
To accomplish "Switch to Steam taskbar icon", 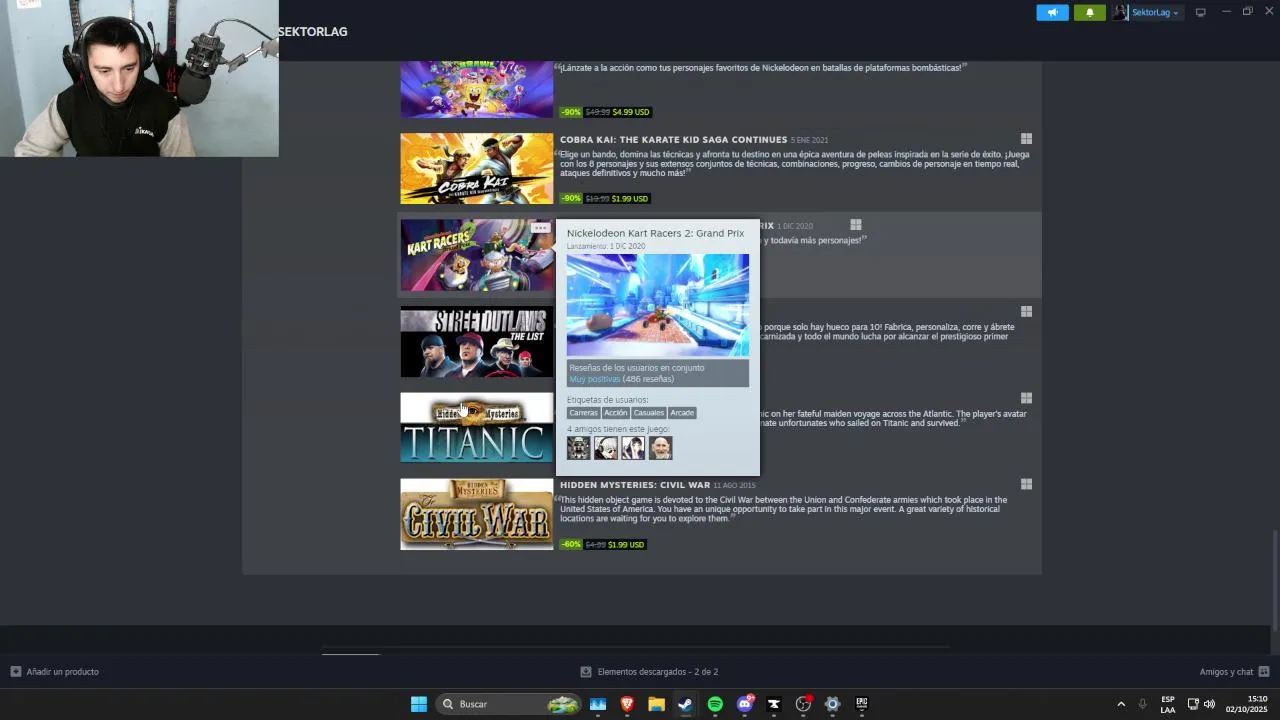I will point(685,704).
